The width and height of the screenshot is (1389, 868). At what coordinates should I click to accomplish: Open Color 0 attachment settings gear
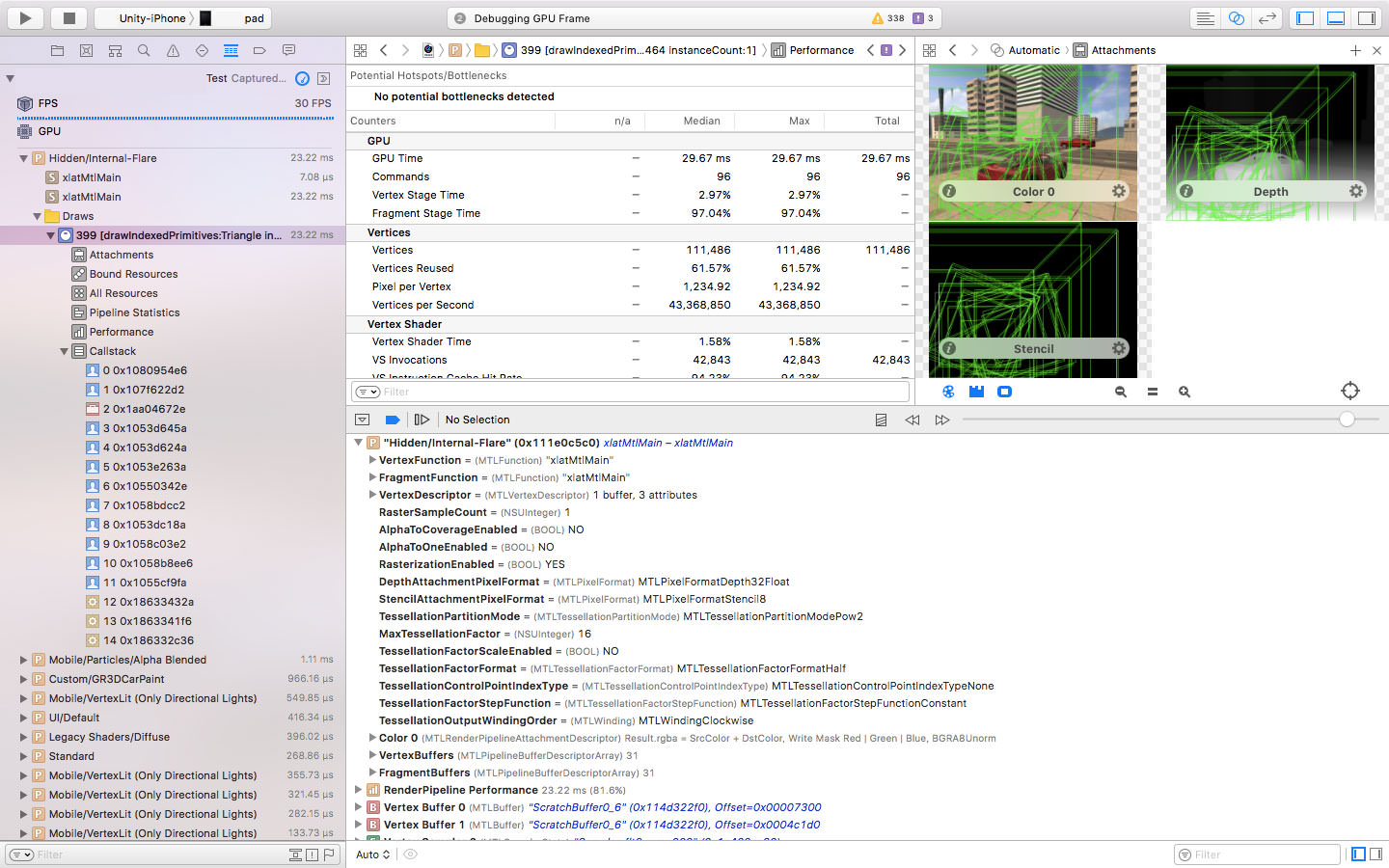coord(1118,191)
